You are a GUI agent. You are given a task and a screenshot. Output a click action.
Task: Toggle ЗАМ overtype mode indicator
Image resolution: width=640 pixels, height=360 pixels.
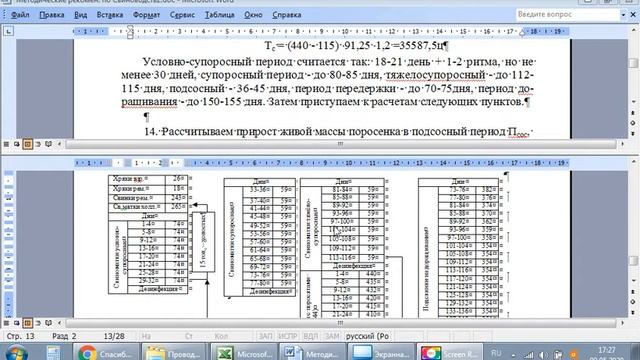tap(332, 336)
